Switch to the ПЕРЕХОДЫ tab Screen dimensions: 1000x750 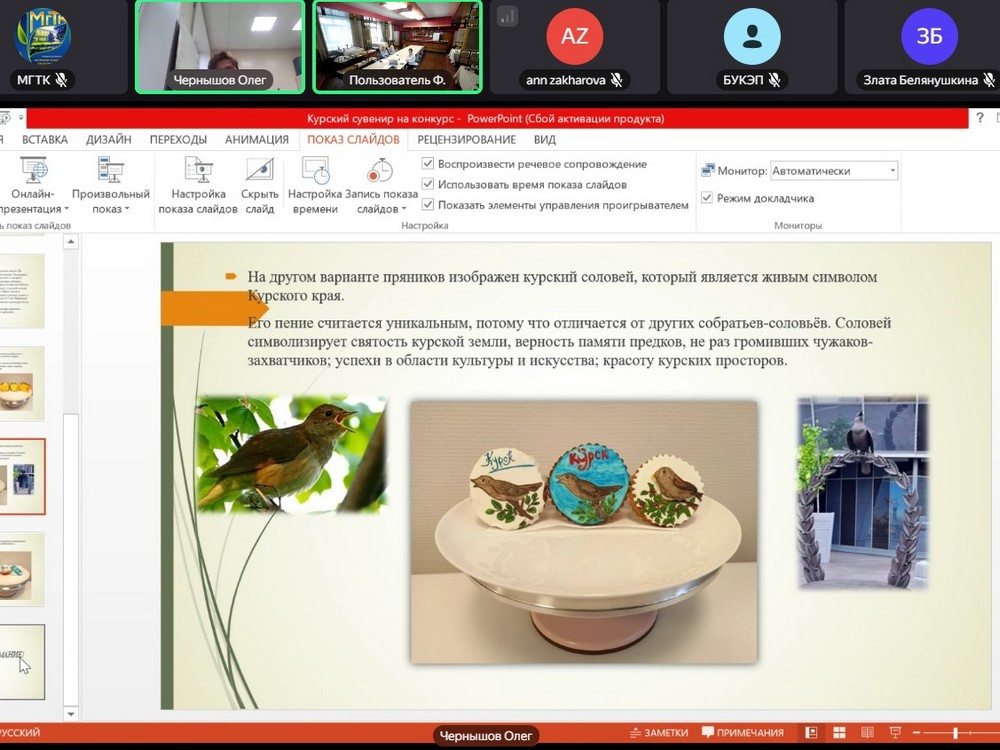click(178, 140)
